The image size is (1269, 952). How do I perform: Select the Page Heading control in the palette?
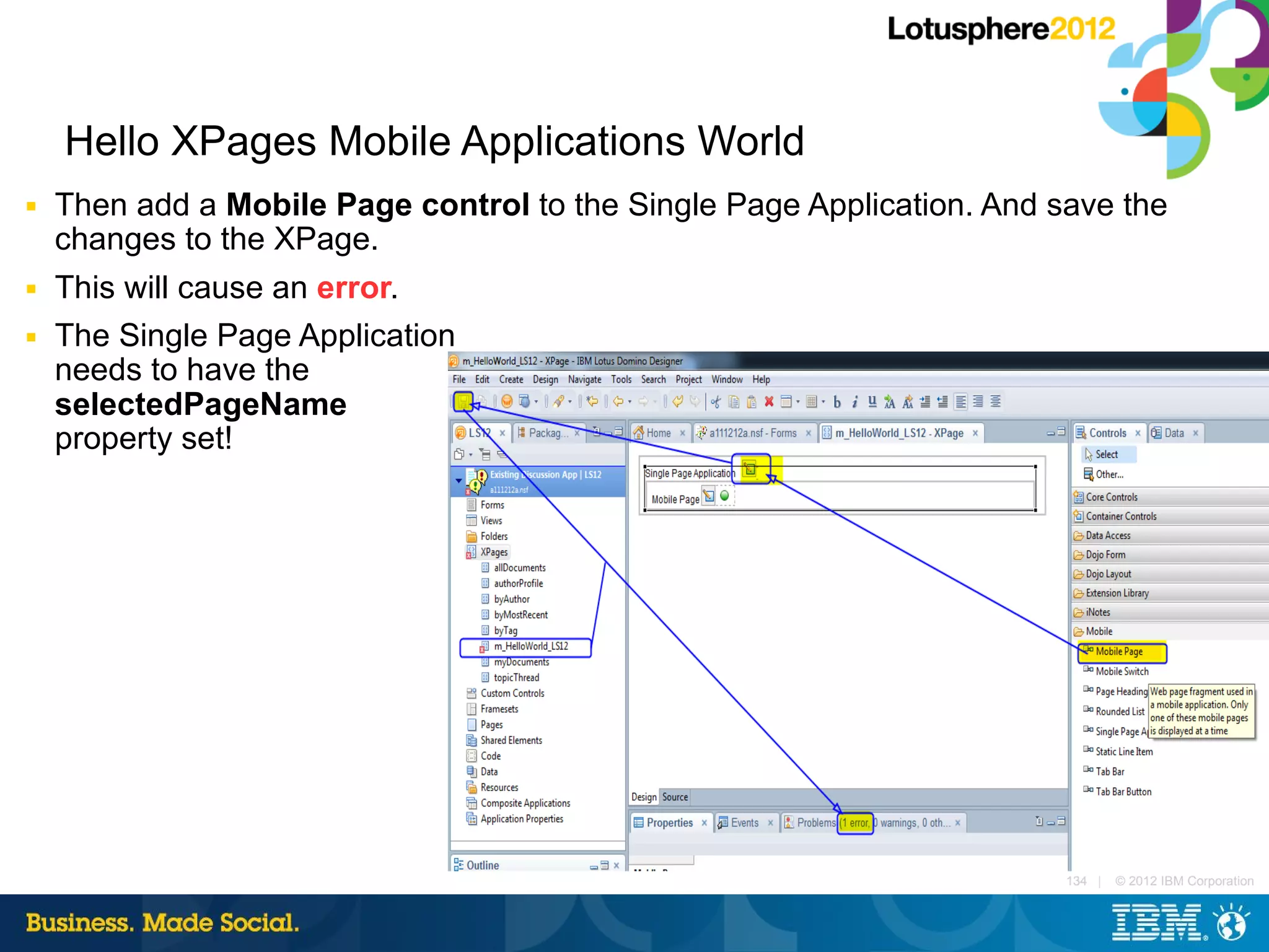pos(1121,691)
